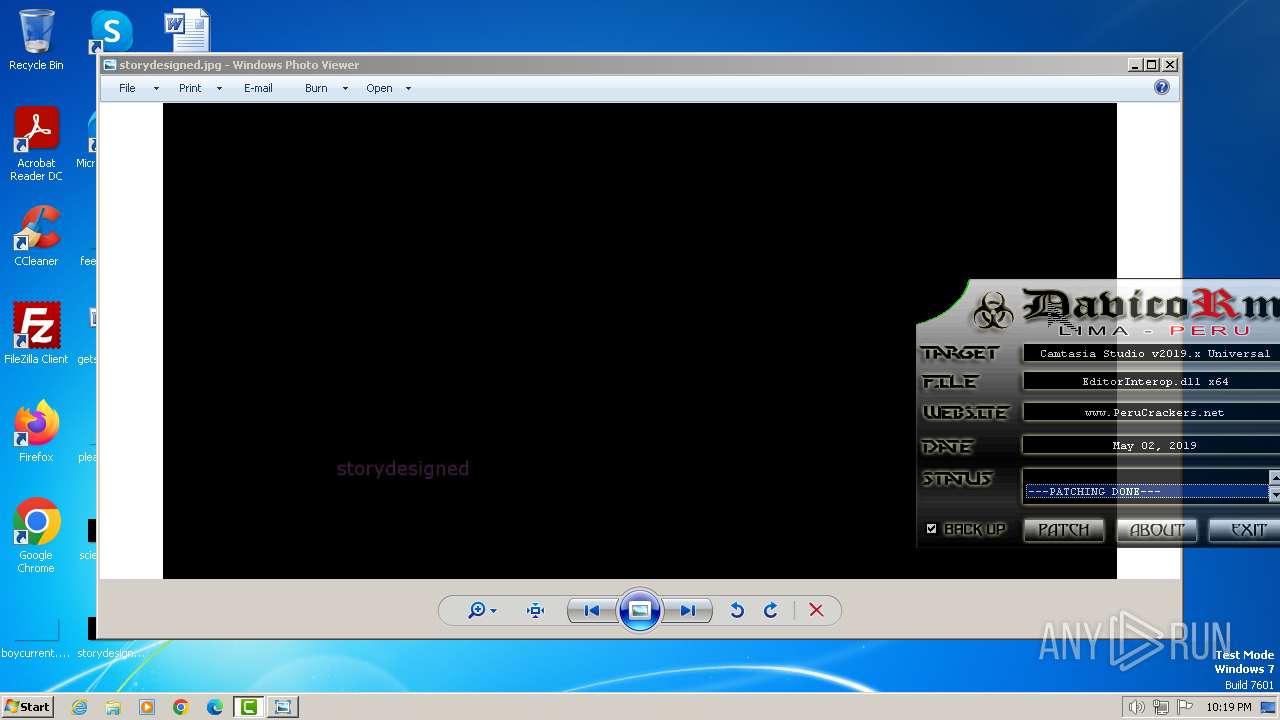This screenshot has width=1280, height=720.
Task: Expand the File dropdown arrow
Action: click(156, 88)
